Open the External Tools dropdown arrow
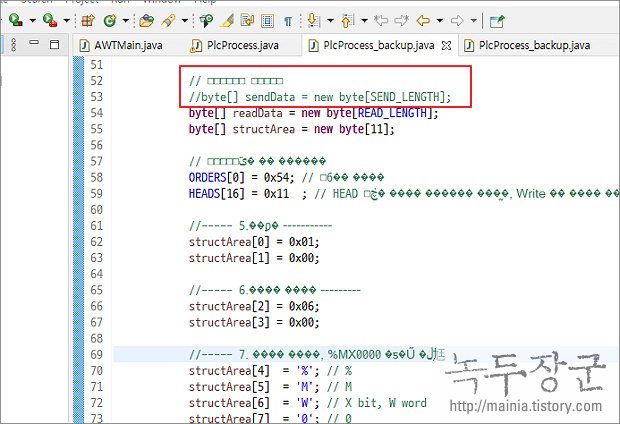 click(66, 21)
